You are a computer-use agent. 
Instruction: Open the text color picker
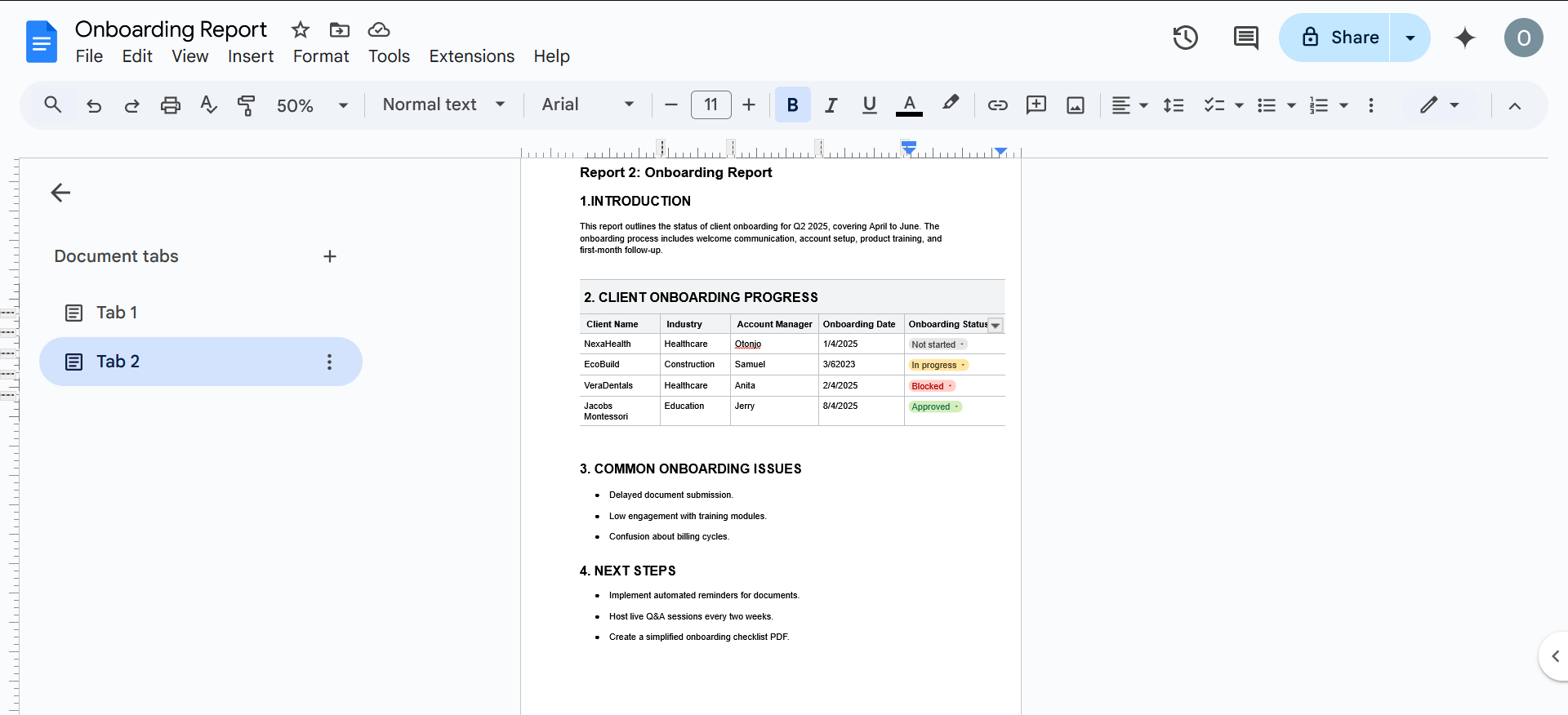click(x=909, y=104)
